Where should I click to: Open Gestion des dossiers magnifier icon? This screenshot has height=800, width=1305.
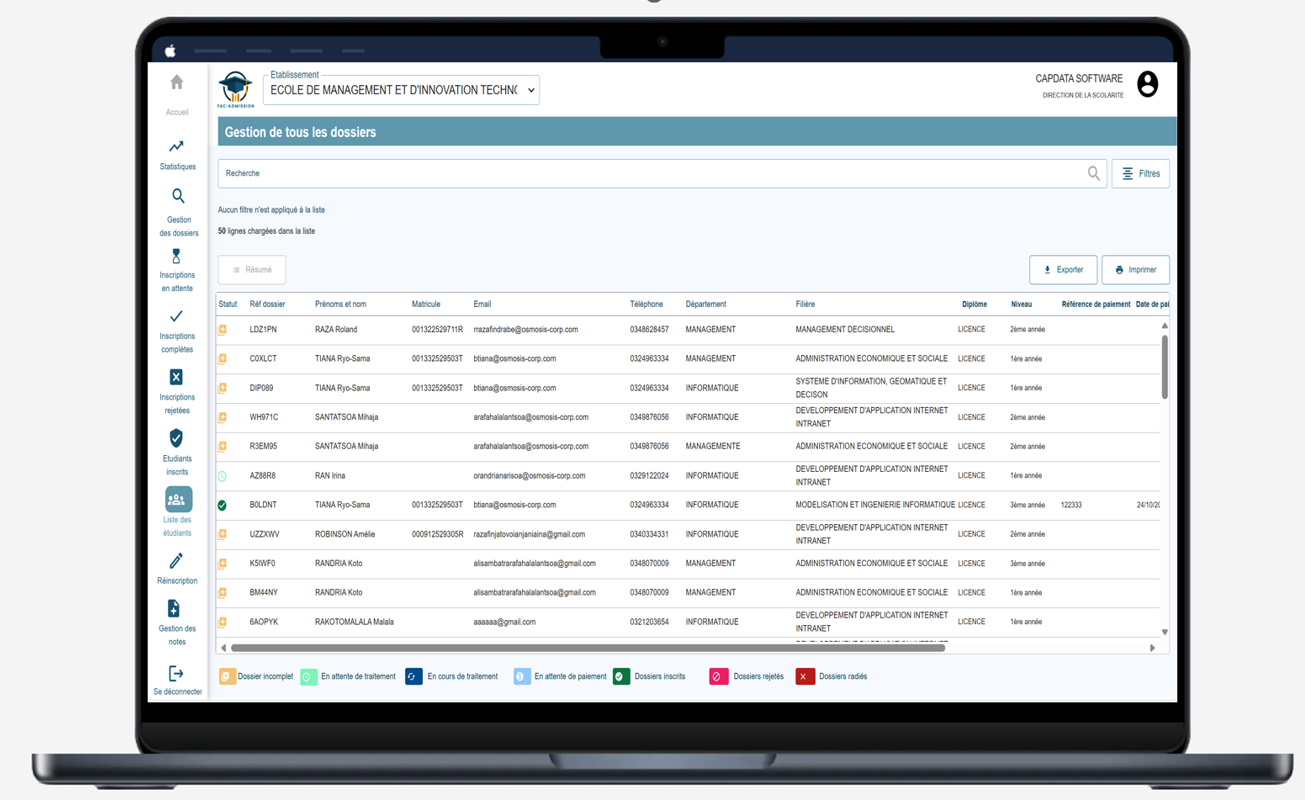click(178, 197)
